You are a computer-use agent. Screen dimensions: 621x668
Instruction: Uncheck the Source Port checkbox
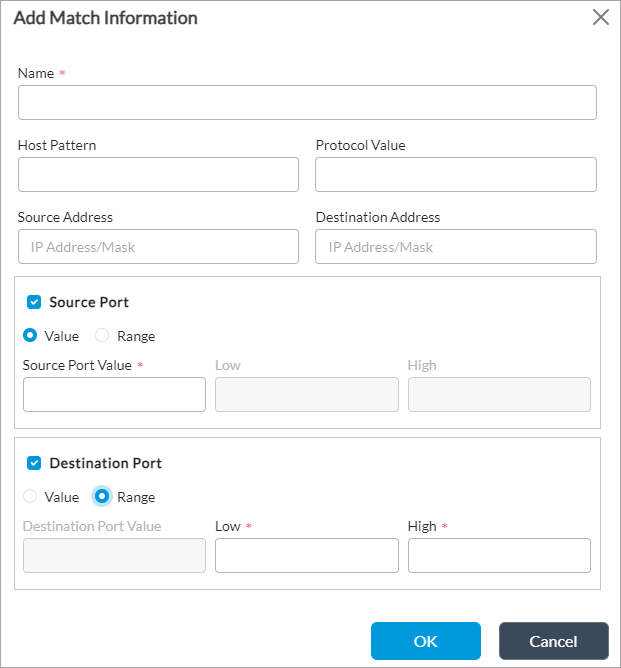34,302
